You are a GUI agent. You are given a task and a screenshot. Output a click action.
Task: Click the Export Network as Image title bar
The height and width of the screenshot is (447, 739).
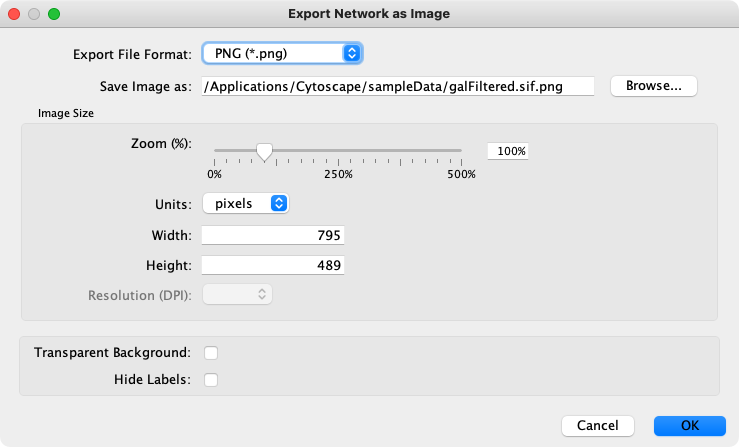pos(369,14)
